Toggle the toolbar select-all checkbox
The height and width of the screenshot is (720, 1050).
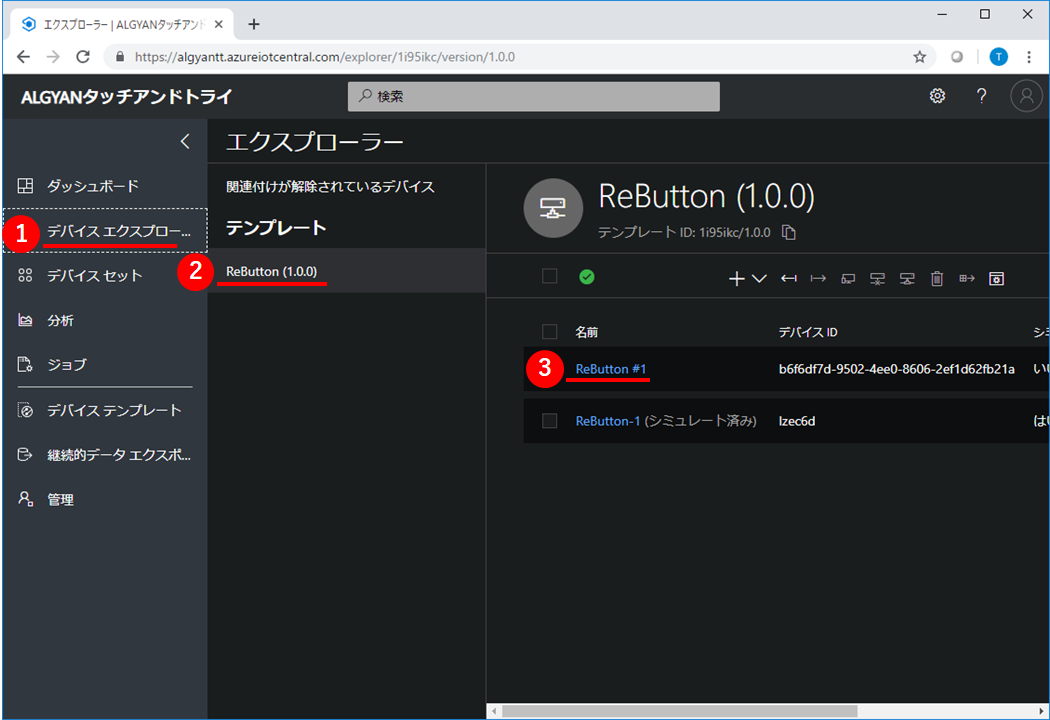click(x=550, y=276)
